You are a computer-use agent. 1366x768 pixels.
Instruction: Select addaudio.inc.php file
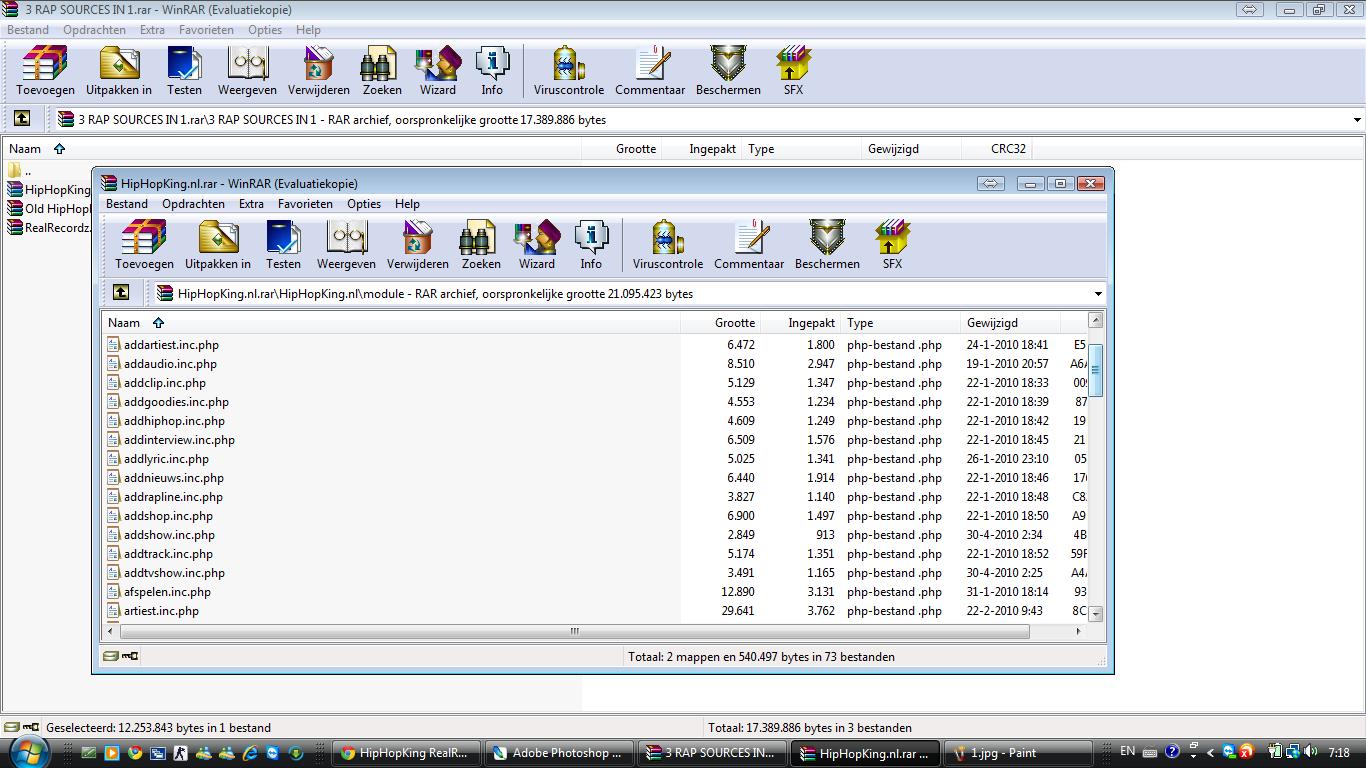(170, 363)
